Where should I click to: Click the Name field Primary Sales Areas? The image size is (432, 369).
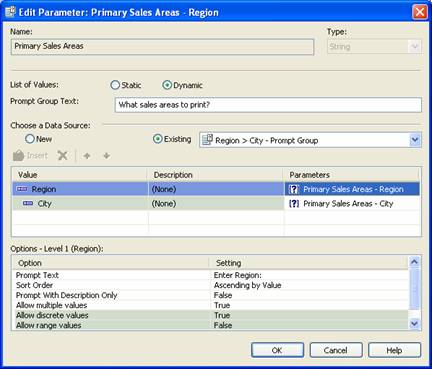click(162, 46)
